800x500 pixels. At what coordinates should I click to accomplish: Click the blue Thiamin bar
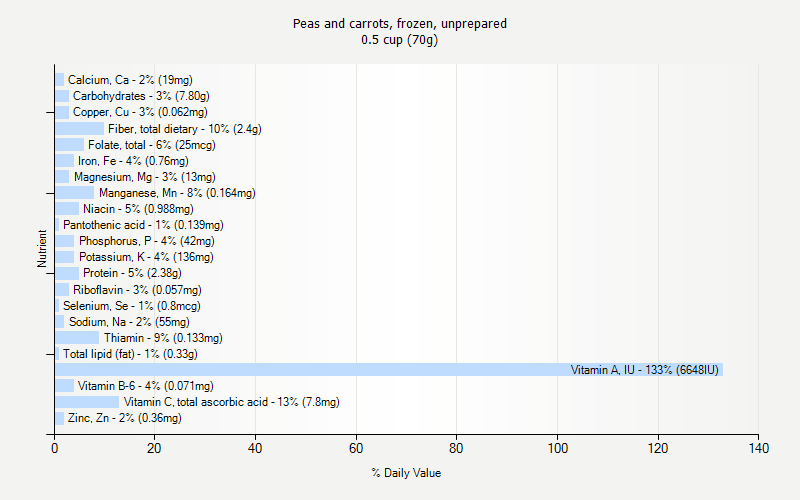click(x=77, y=338)
